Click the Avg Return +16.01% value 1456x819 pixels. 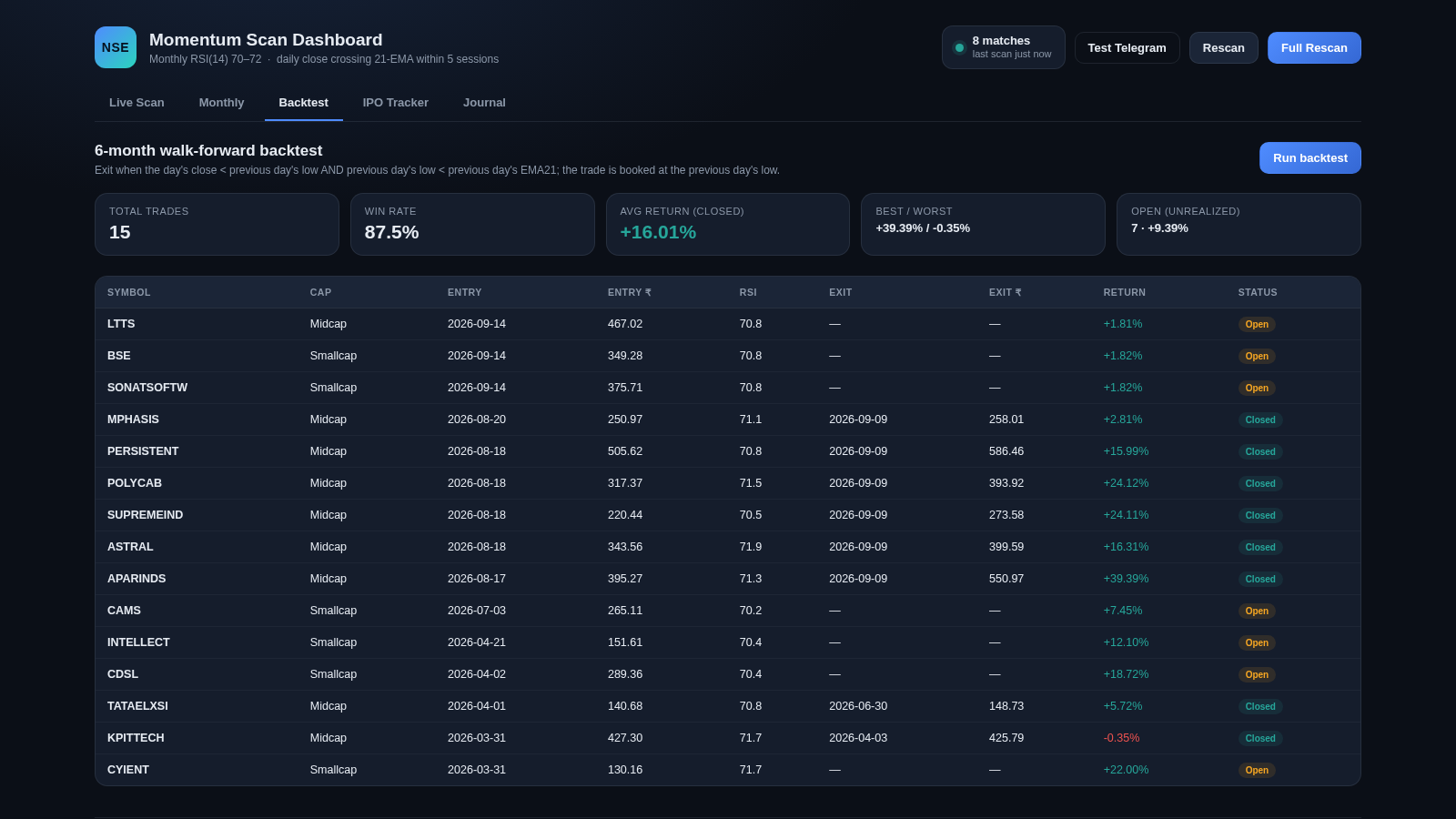[x=658, y=232]
